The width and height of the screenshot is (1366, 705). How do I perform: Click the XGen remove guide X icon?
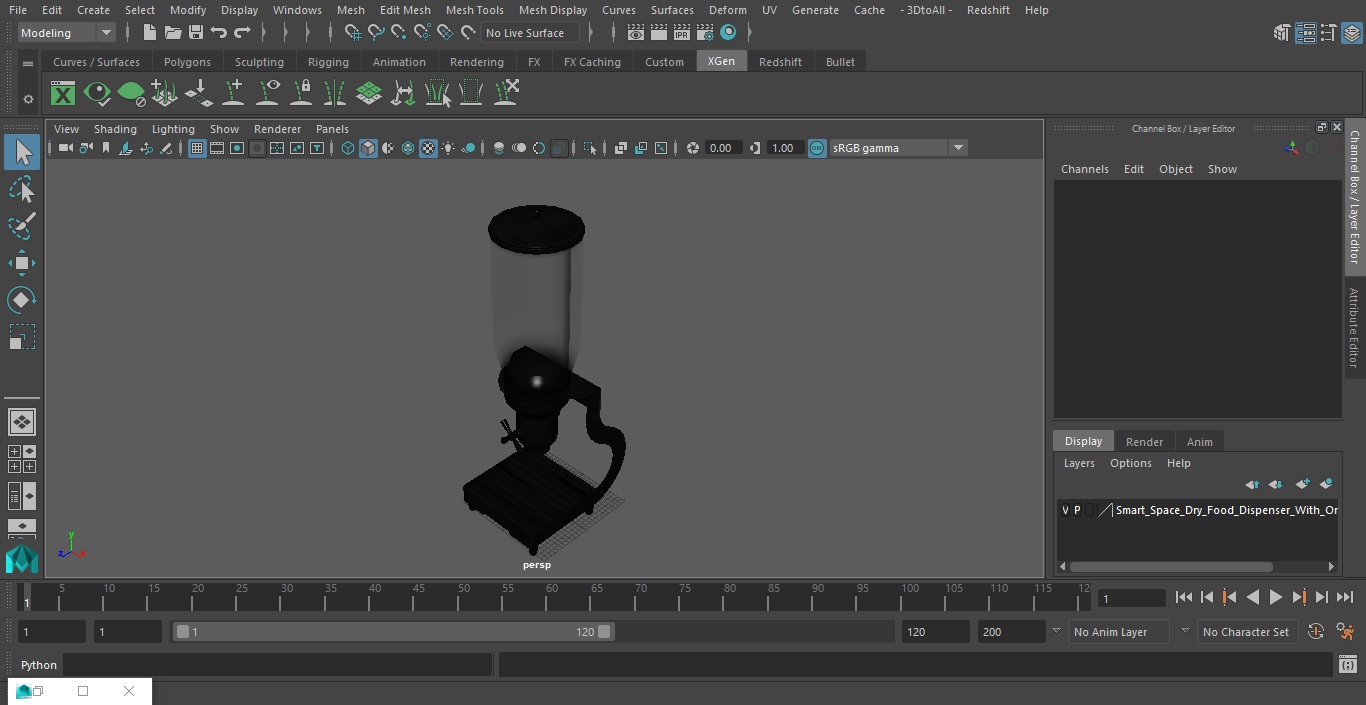[505, 94]
